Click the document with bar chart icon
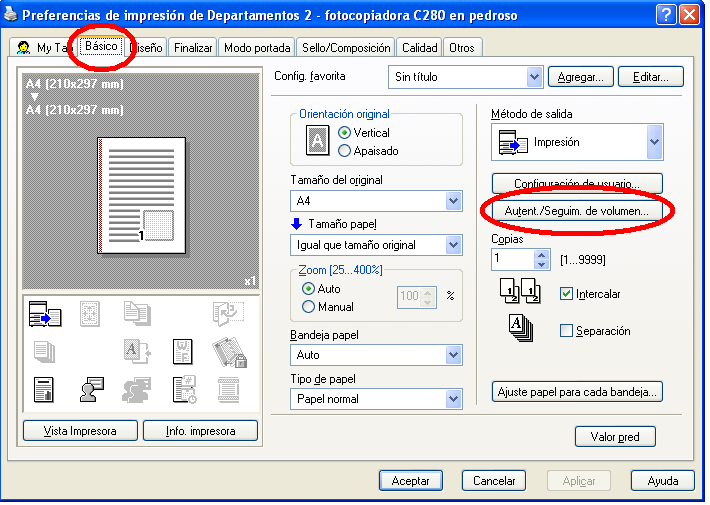This screenshot has width=710, height=505. tap(44, 390)
